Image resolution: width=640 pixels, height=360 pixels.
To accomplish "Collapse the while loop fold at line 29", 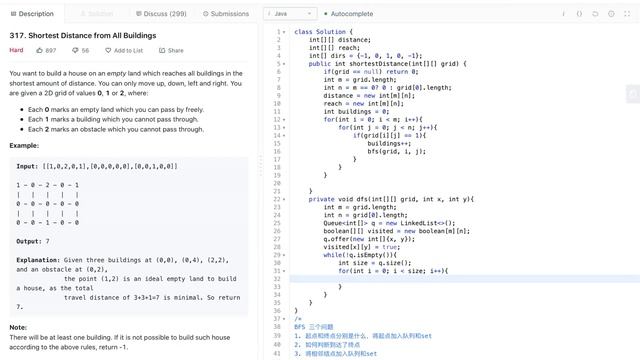I will (284, 255).
